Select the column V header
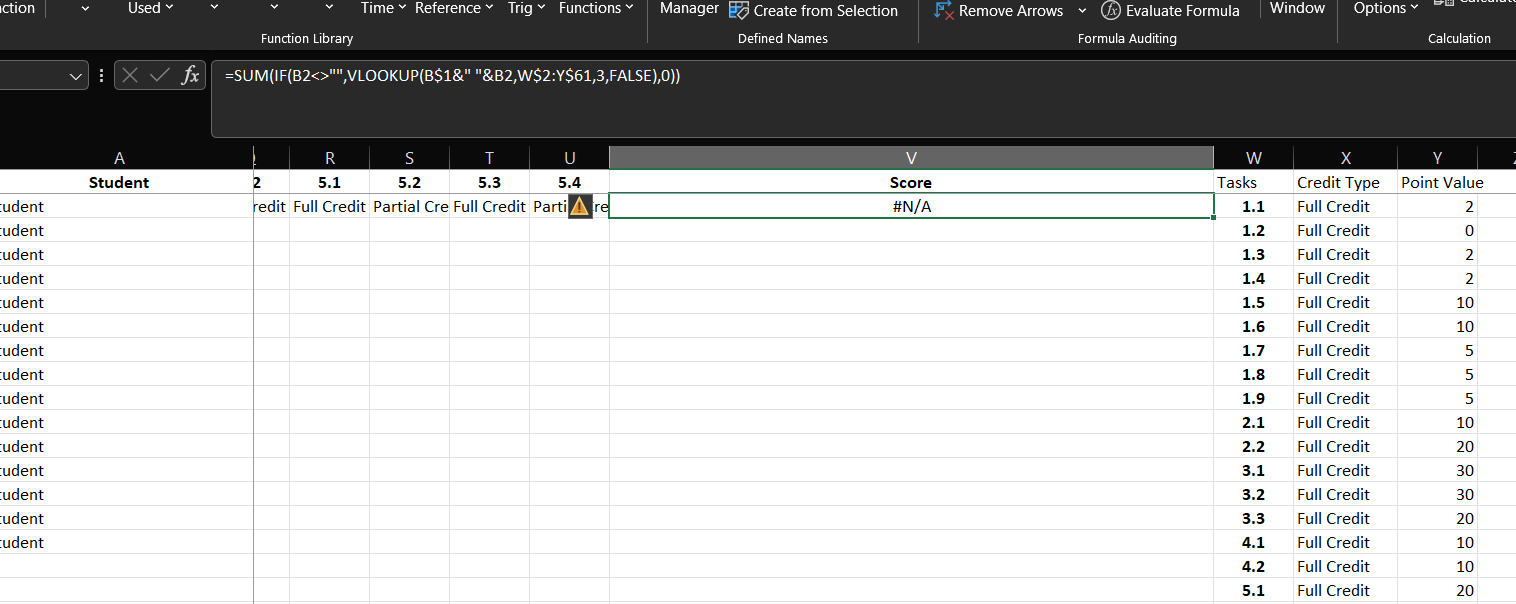 pyautogui.click(x=911, y=157)
